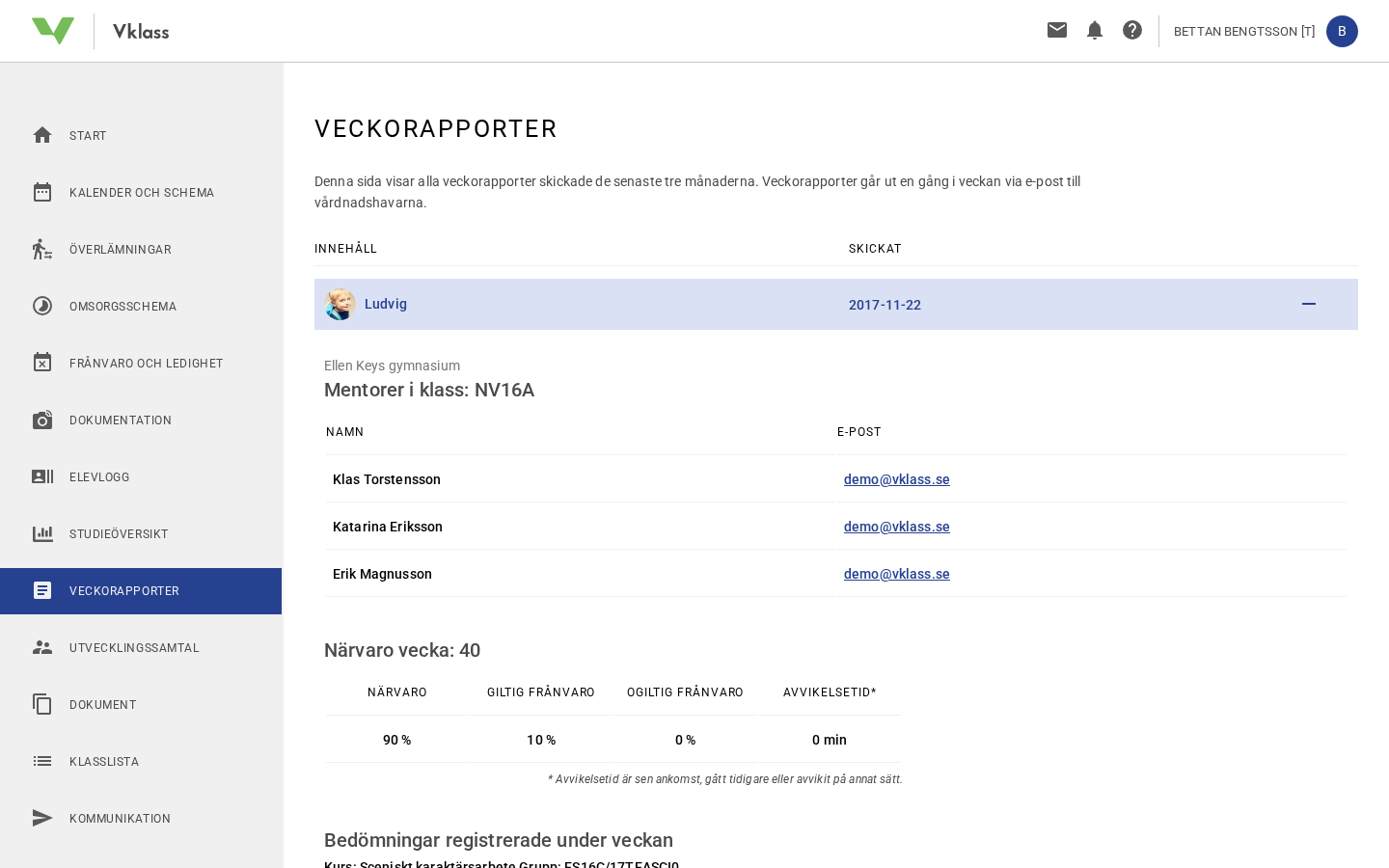1389x868 pixels.
Task: Click the Omsorgsschema clock icon
Action: tap(42, 306)
